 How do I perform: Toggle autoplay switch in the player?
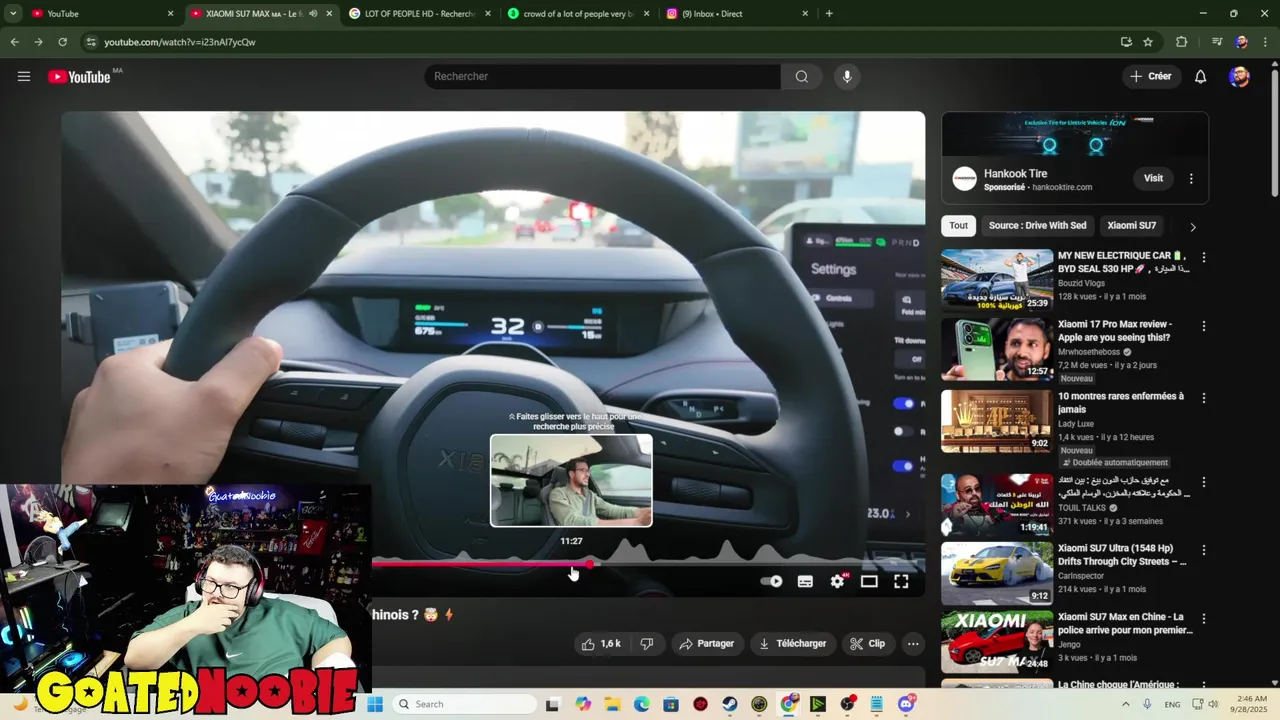771,581
